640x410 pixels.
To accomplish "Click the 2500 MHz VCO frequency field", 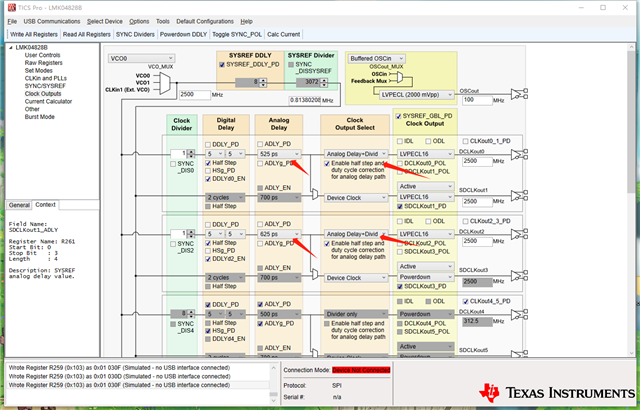I will click(195, 95).
